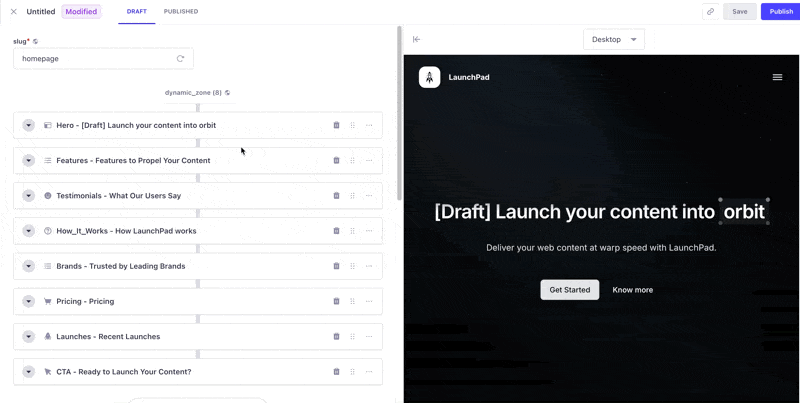Click the slug input field
This screenshot has width=800, height=403.
[95, 59]
